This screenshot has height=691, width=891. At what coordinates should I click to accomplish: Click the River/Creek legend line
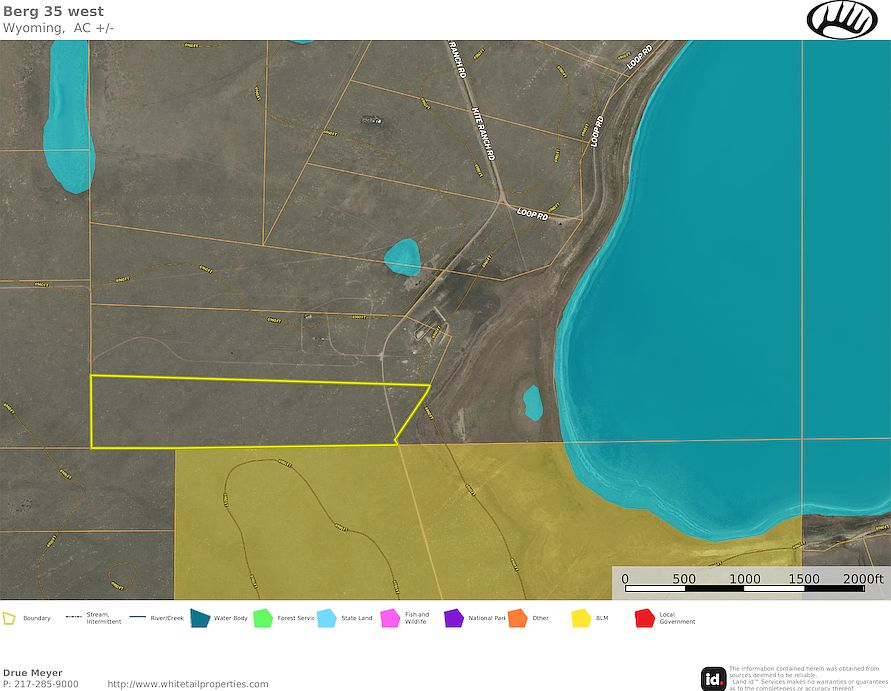(x=136, y=617)
